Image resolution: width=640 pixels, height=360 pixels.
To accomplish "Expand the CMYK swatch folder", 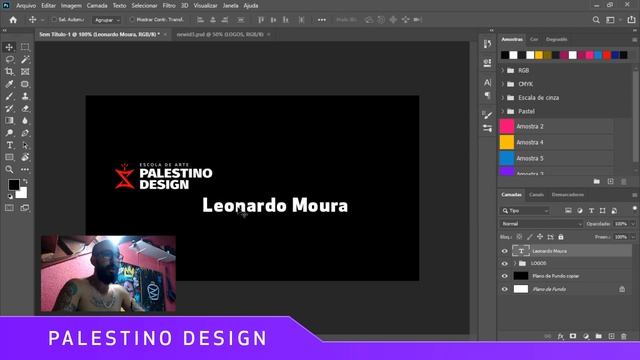I will click(503, 84).
